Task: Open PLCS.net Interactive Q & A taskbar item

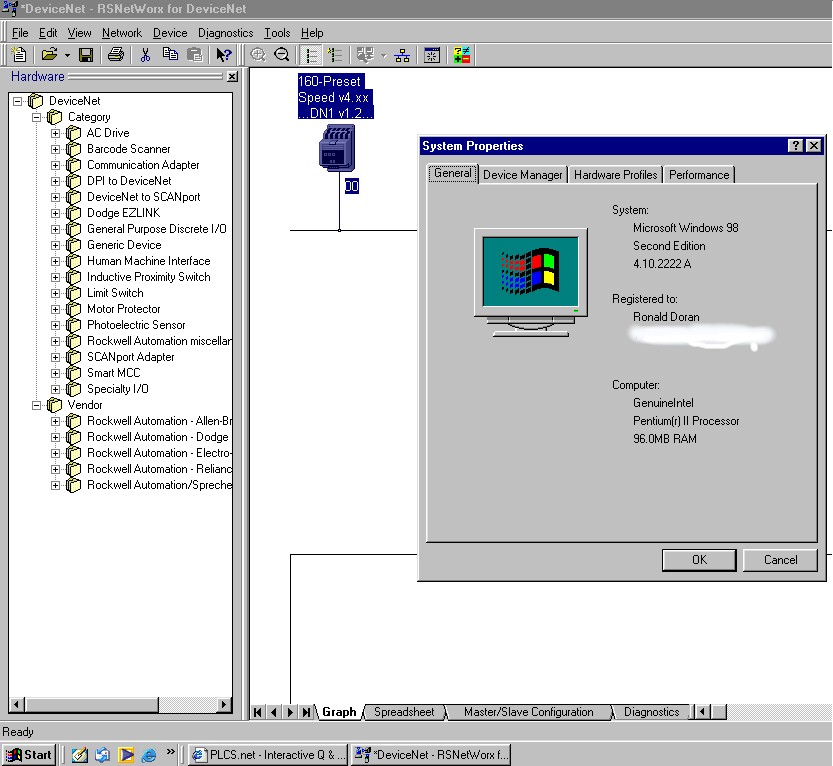Action: pos(268,755)
